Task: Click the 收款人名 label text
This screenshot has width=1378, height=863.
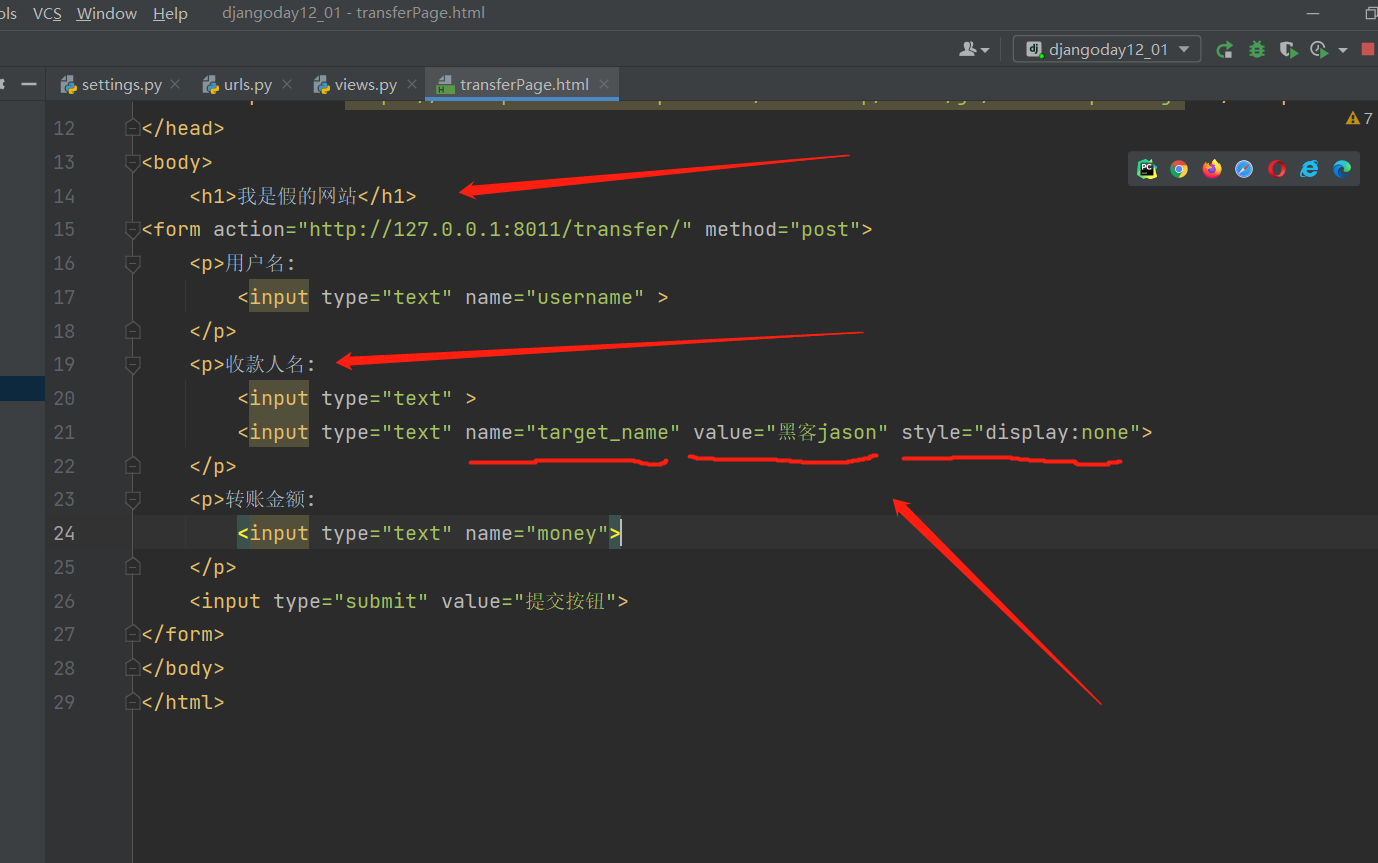Action: point(266,364)
